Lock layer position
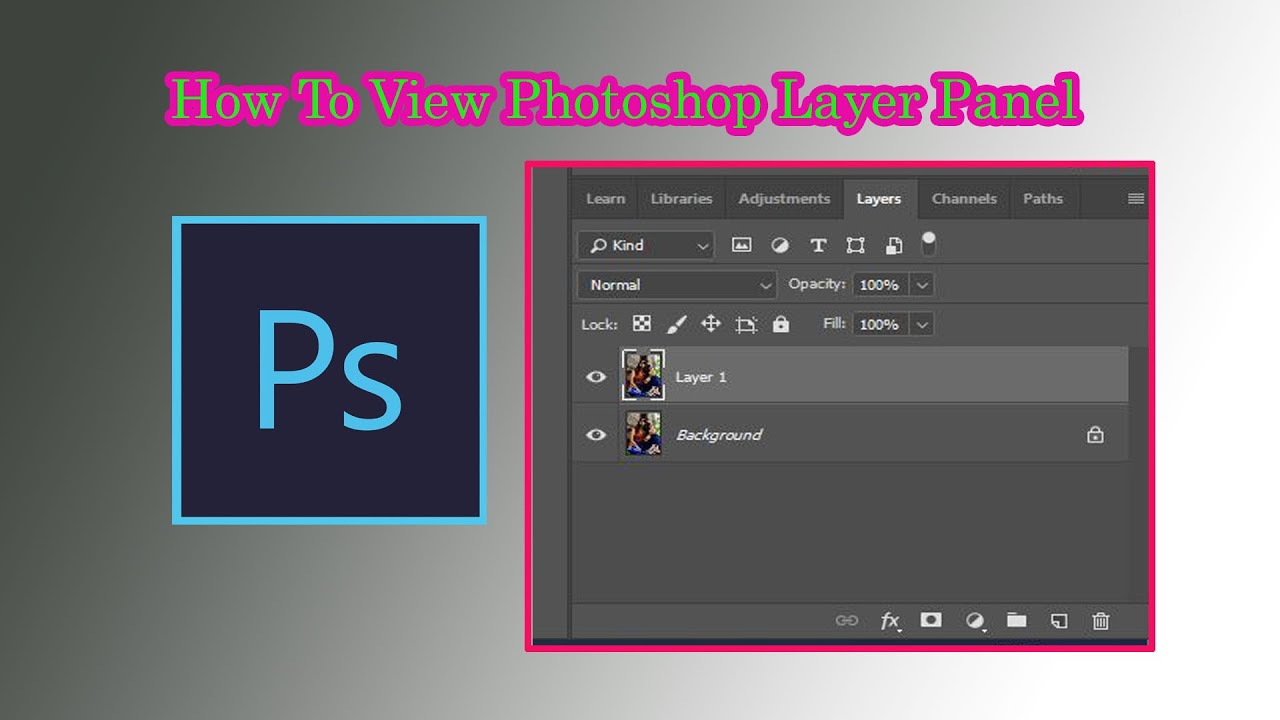Image resolution: width=1280 pixels, height=720 pixels. tap(711, 324)
